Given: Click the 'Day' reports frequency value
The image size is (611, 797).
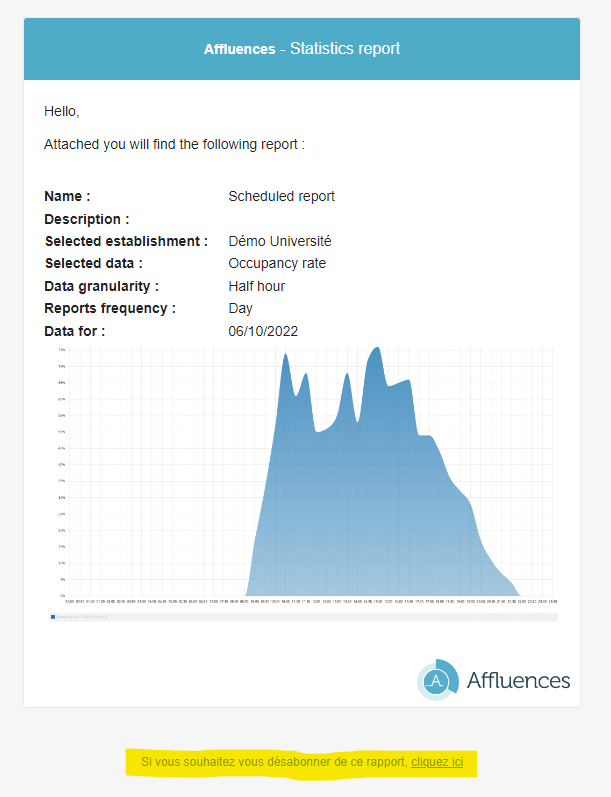Looking at the screenshot, I should pyautogui.click(x=240, y=309).
